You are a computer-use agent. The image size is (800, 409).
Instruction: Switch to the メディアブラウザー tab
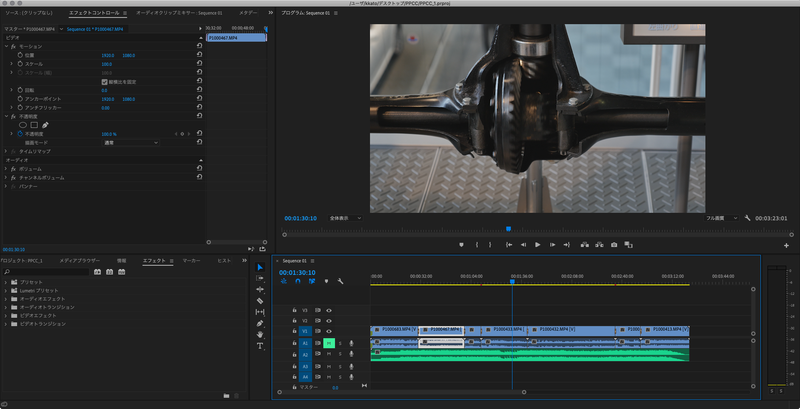point(79,260)
